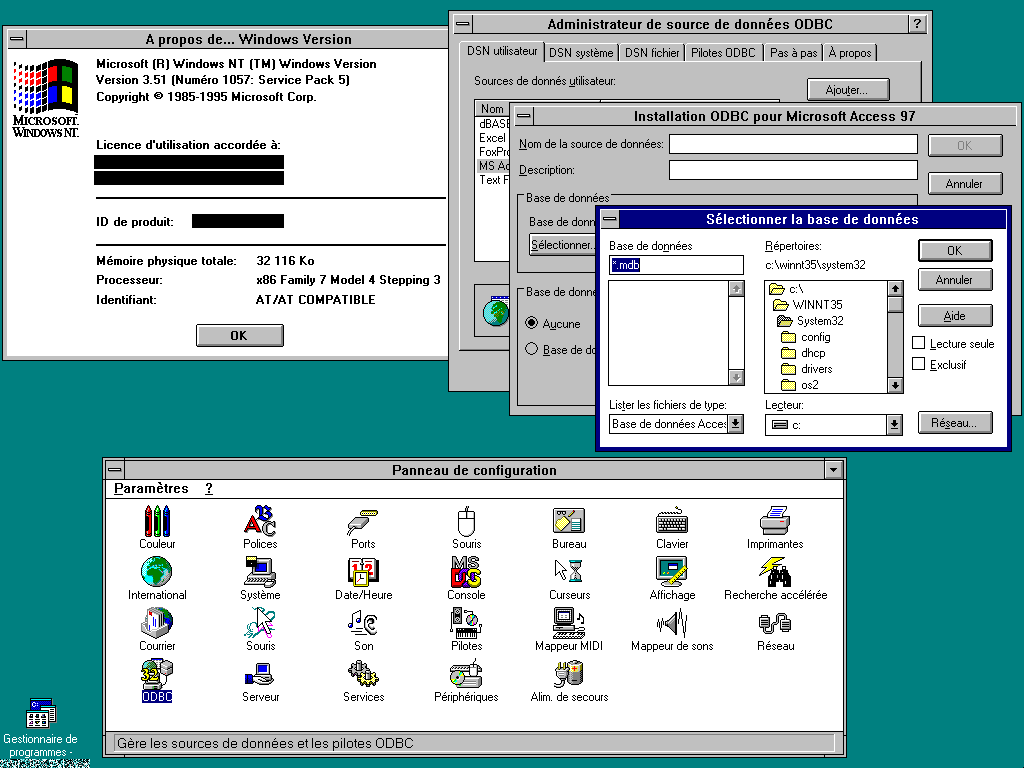
Task: Click the directory list scroll down arrow
Action: click(x=895, y=385)
